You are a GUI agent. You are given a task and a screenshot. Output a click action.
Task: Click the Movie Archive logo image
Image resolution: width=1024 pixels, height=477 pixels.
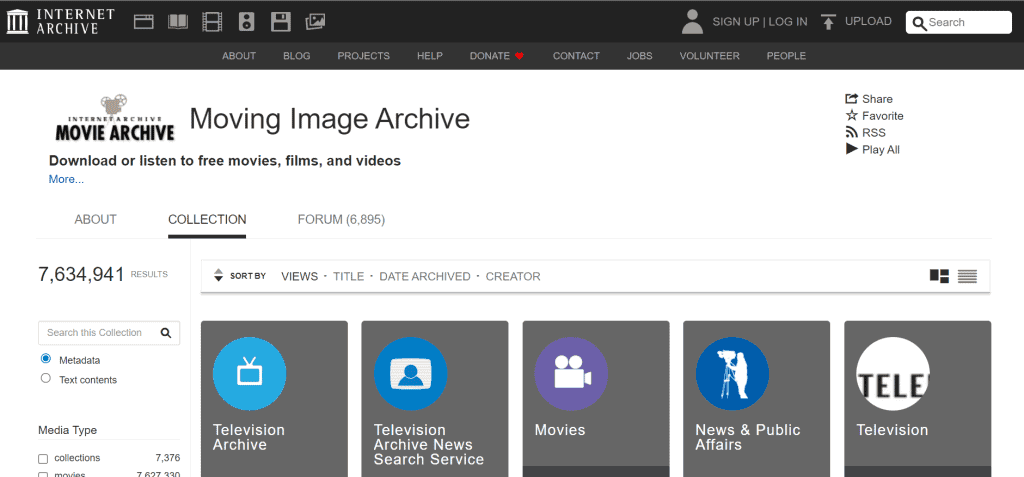tap(115, 119)
